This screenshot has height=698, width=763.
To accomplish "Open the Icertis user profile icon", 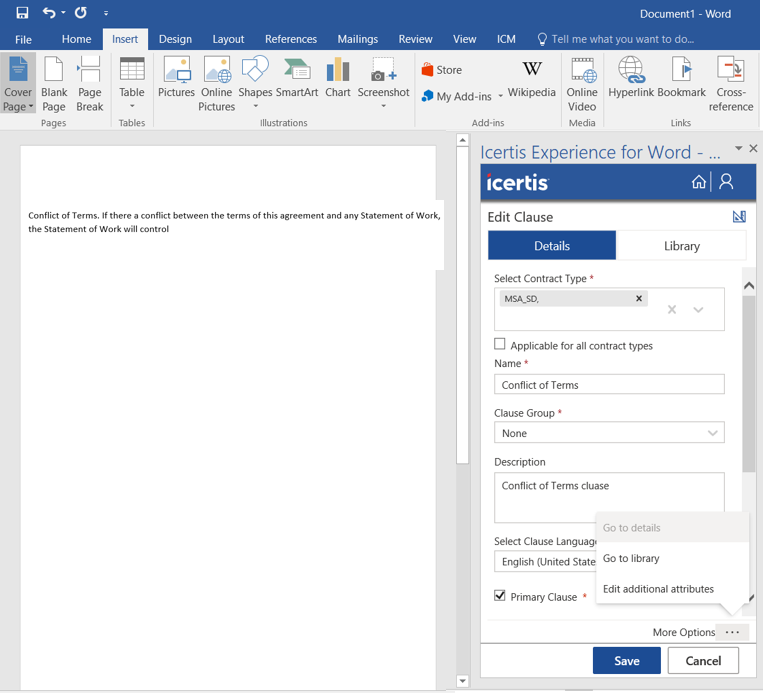I will pos(727,182).
